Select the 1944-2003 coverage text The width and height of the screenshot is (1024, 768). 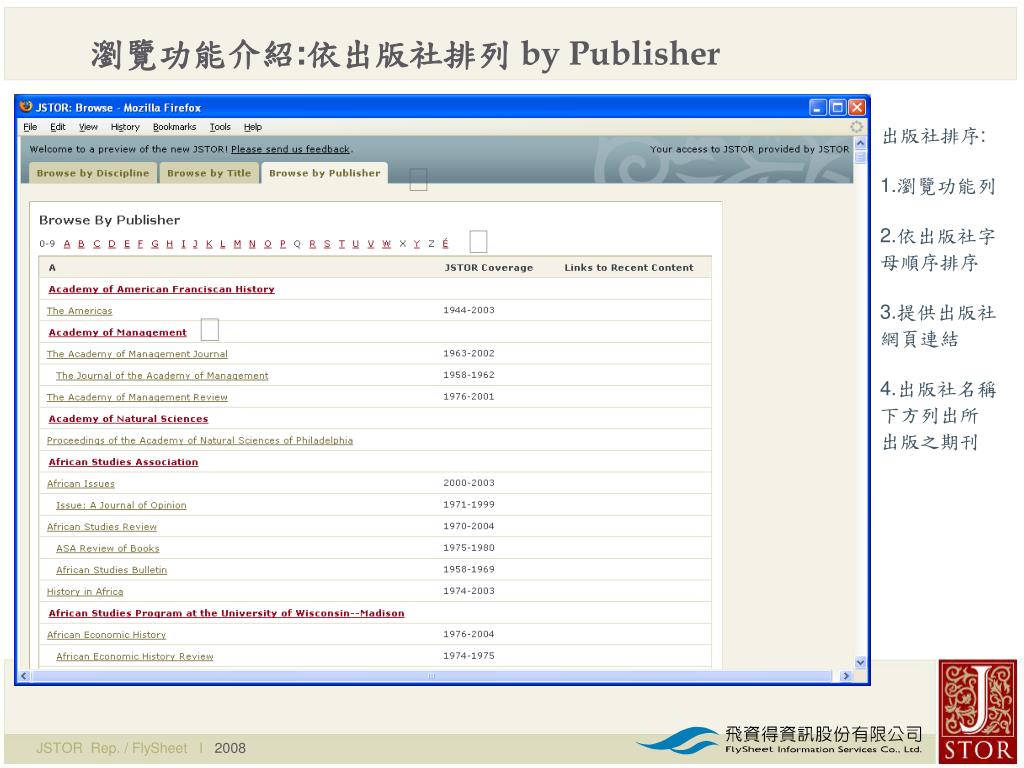tap(469, 310)
